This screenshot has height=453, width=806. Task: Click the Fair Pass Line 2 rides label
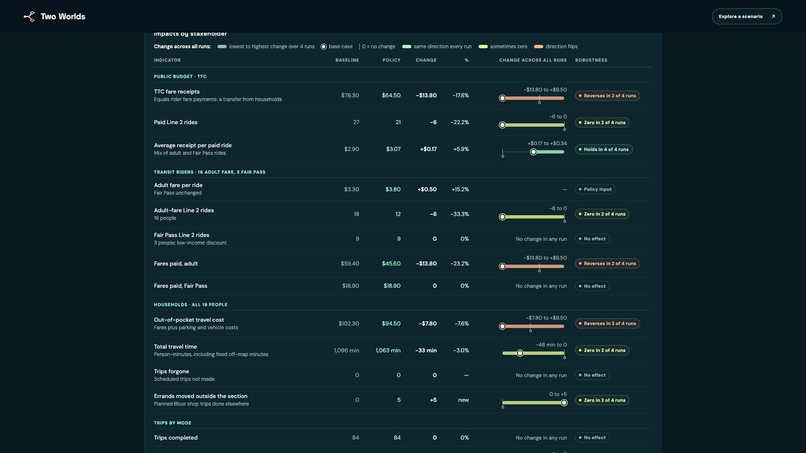[x=181, y=235]
